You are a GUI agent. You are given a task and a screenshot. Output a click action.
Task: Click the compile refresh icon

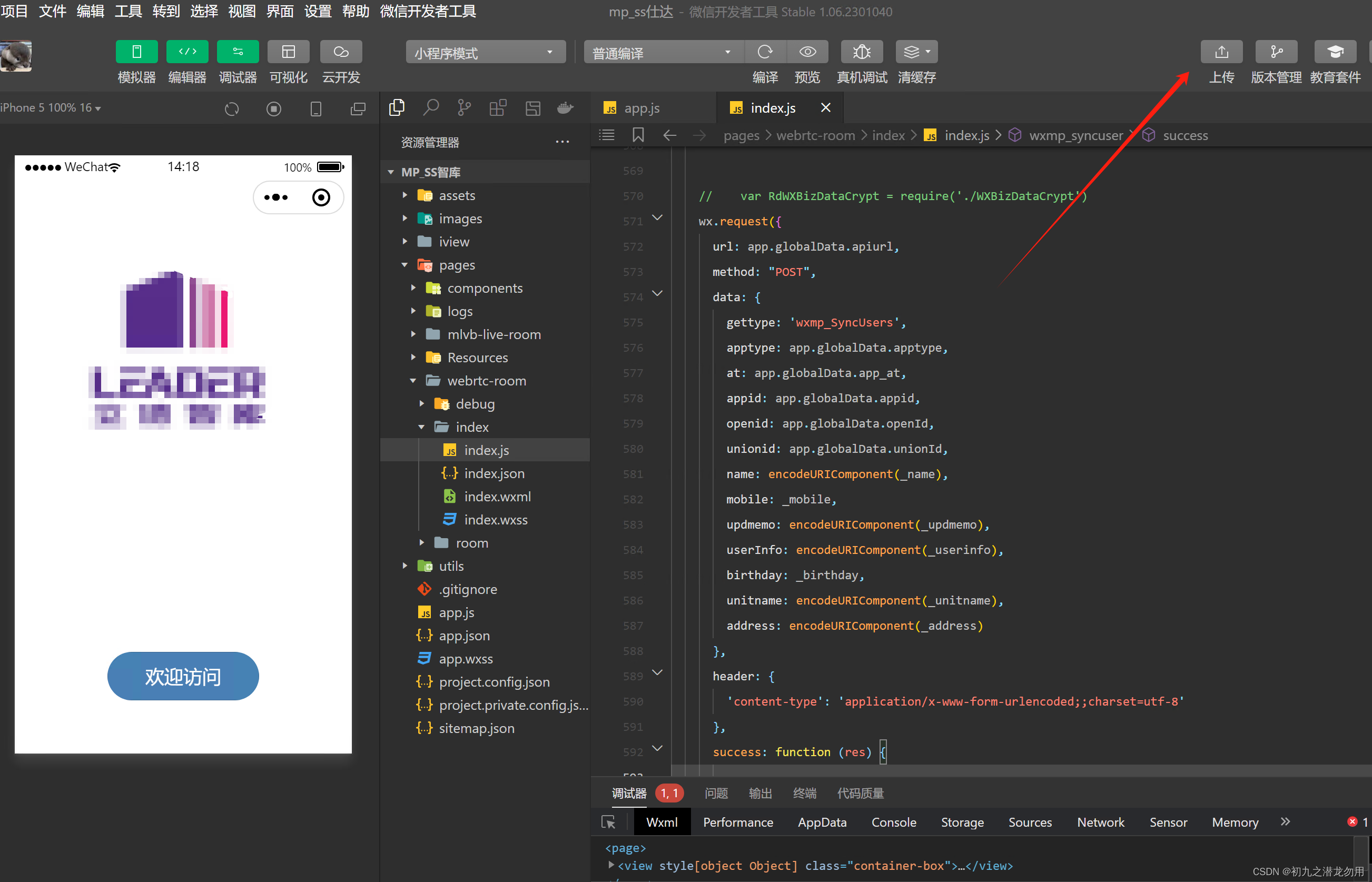pos(765,52)
